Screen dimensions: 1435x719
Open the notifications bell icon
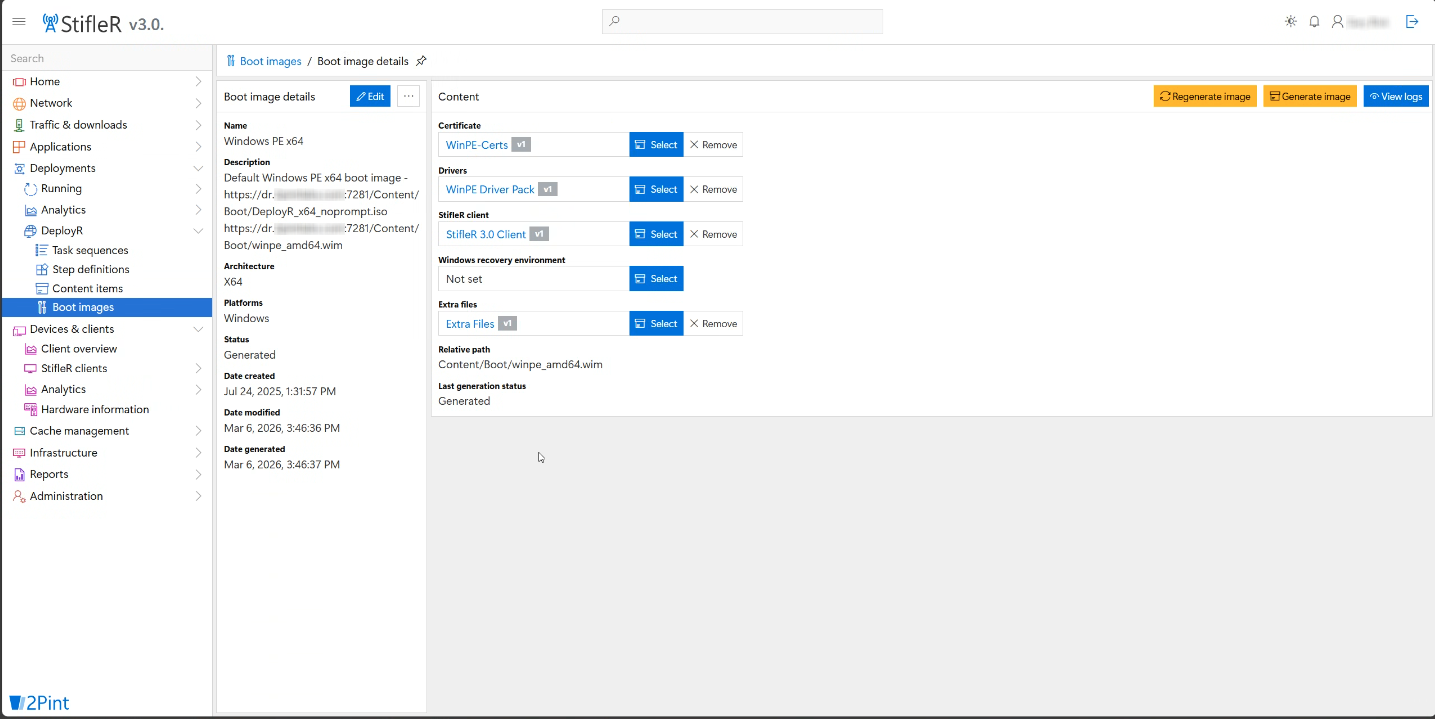click(1314, 20)
